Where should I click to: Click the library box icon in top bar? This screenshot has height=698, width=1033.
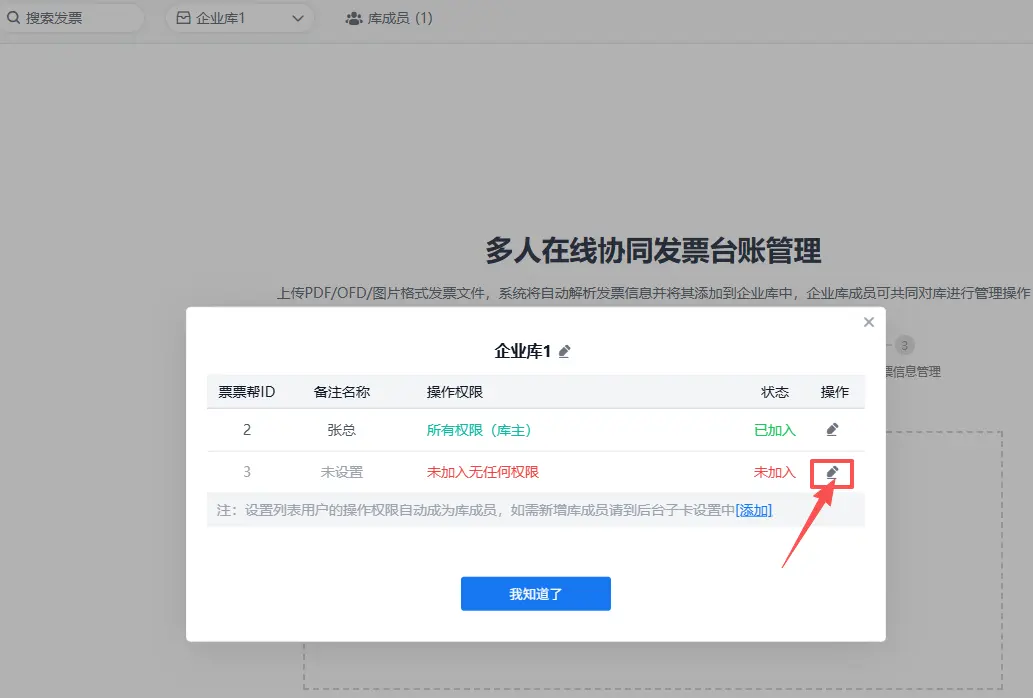[183, 18]
